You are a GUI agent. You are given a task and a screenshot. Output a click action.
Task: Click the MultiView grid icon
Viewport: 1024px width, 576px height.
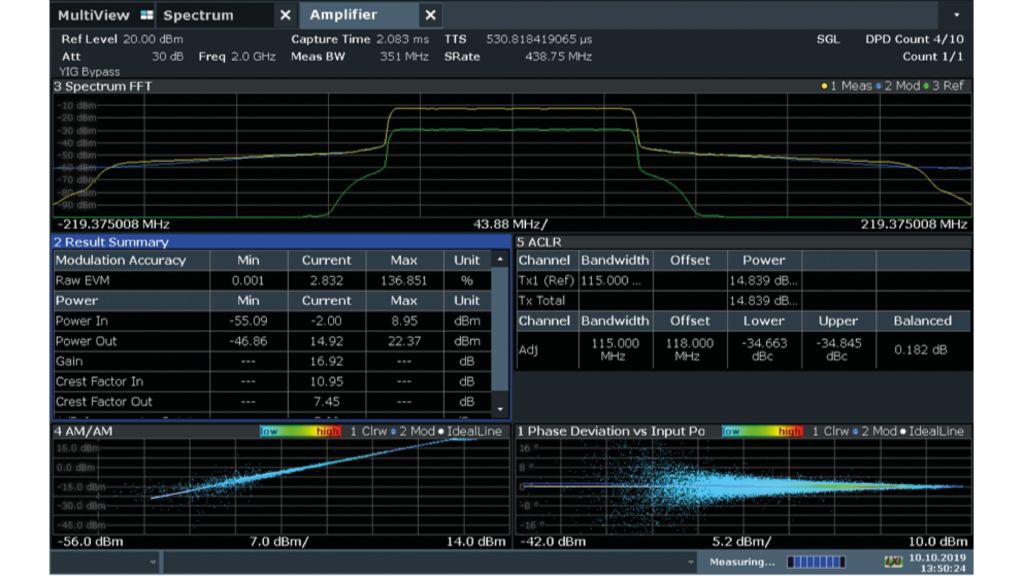pos(147,15)
